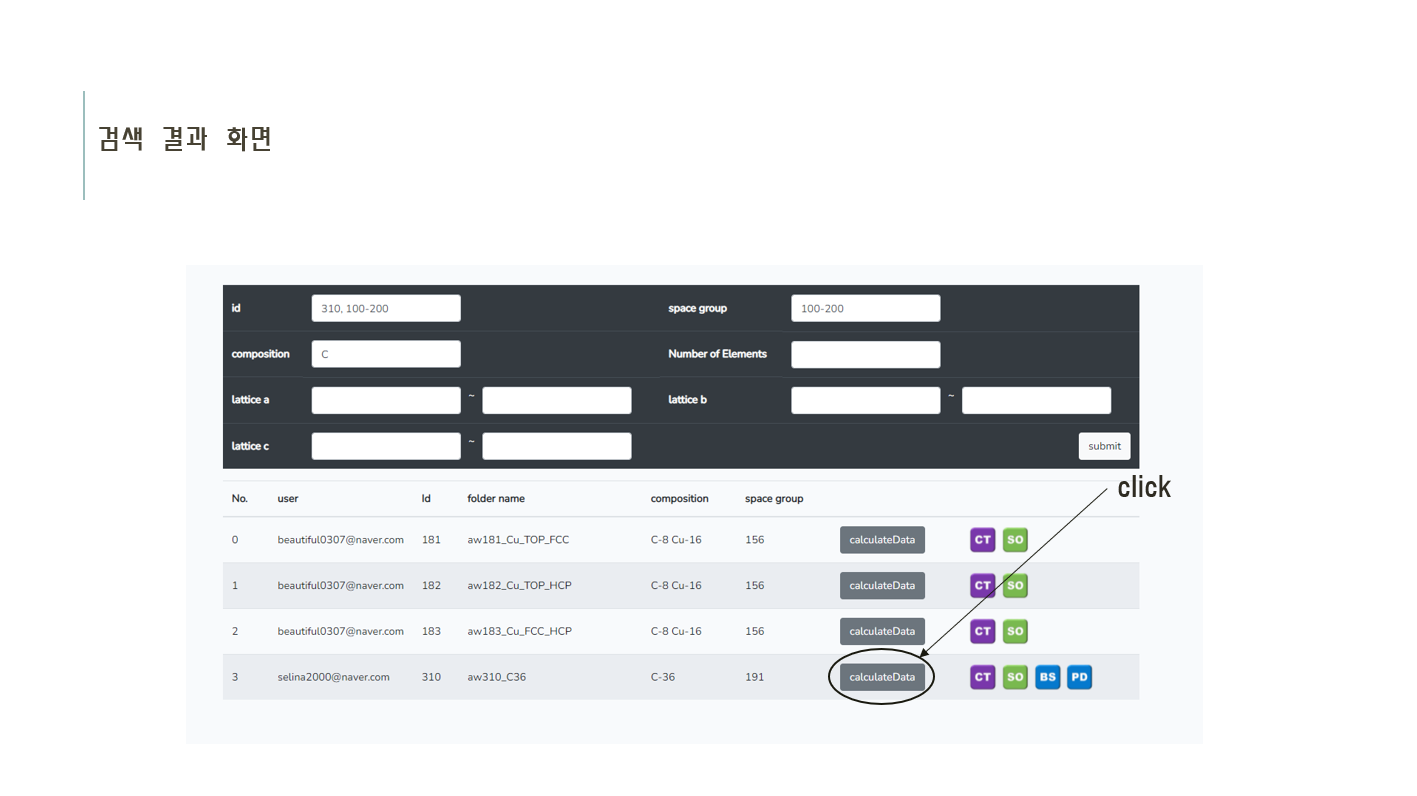Click the user column header
This screenshot has width=1417, height=796.
coord(288,499)
